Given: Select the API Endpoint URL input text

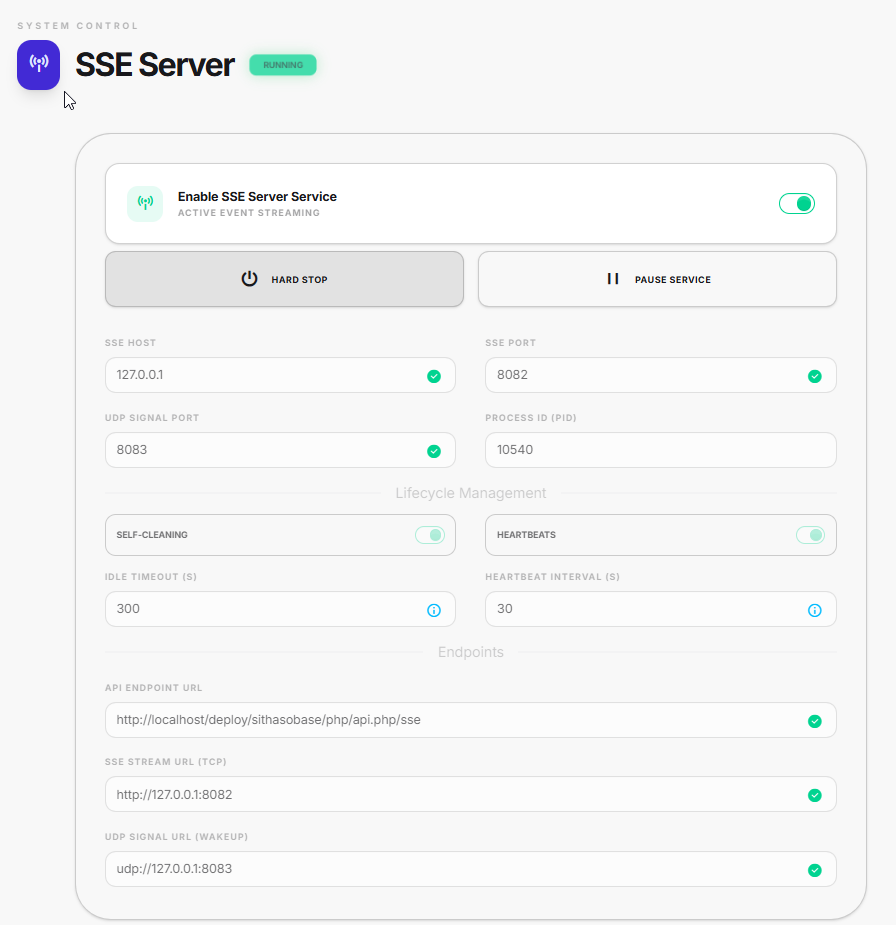Looking at the screenshot, I should point(450,720).
